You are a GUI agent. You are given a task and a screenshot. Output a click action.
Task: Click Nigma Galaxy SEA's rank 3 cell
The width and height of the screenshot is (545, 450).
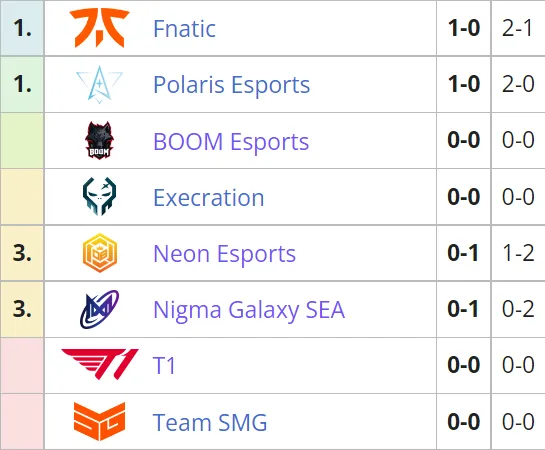point(22,309)
